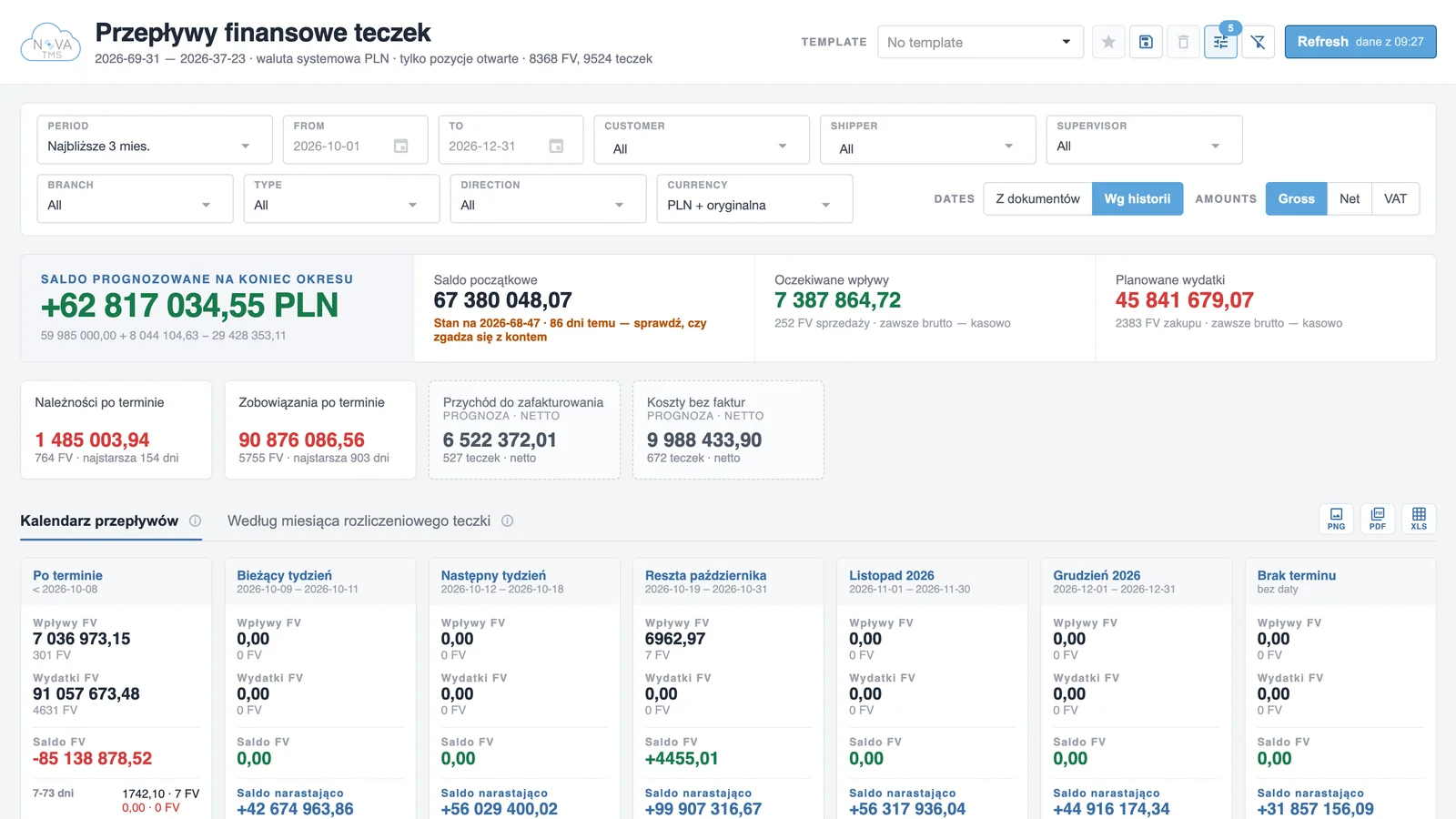The image size is (1456, 819).
Task: Open Należności po terminie card
Action: (x=116, y=430)
